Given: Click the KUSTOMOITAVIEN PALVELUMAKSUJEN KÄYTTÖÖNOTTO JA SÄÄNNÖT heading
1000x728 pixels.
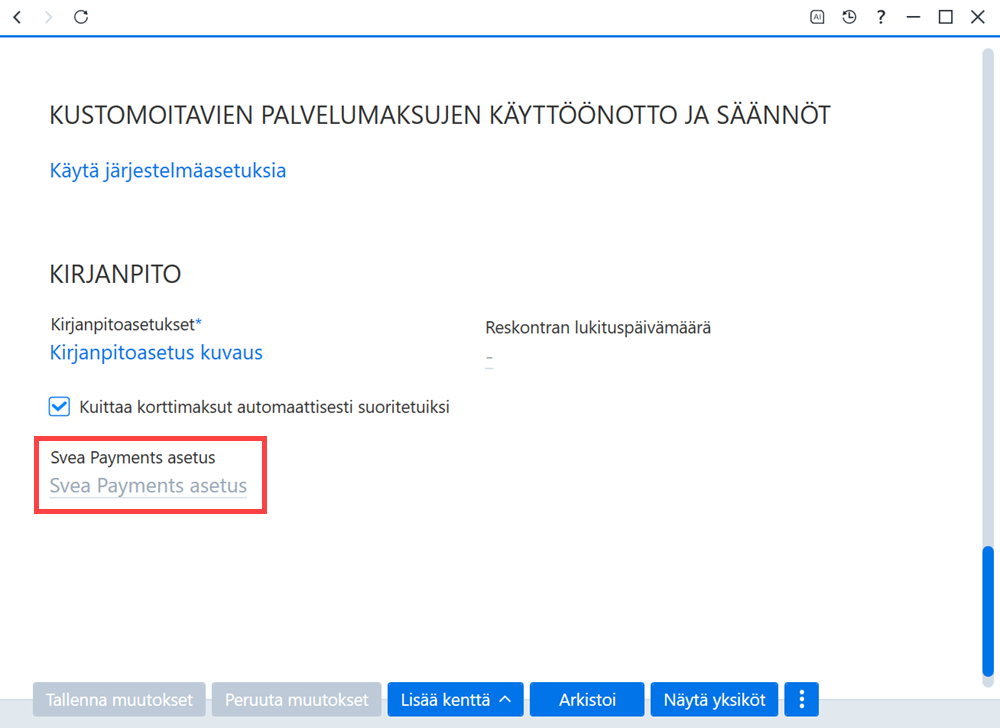Looking at the screenshot, I should pyautogui.click(x=440, y=115).
